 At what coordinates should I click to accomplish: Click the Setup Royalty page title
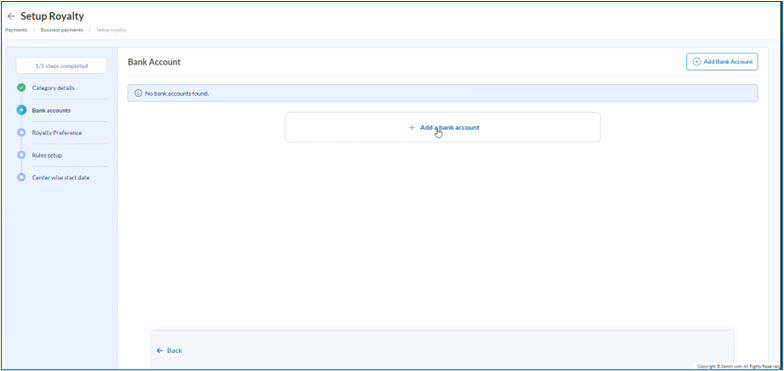[52, 16]
